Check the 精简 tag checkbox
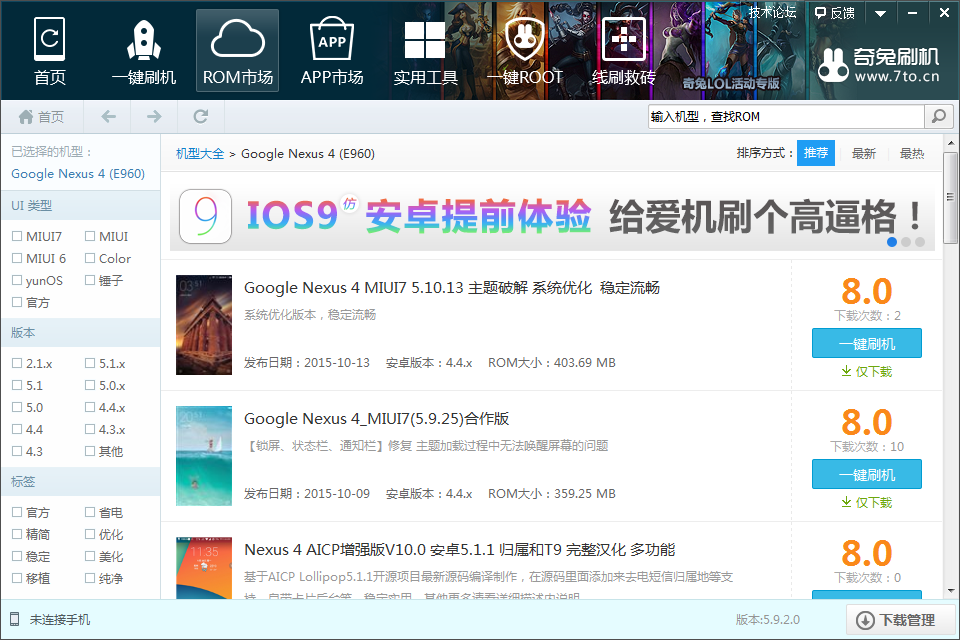This screenshot has height=640, width=960. (17, 535)
